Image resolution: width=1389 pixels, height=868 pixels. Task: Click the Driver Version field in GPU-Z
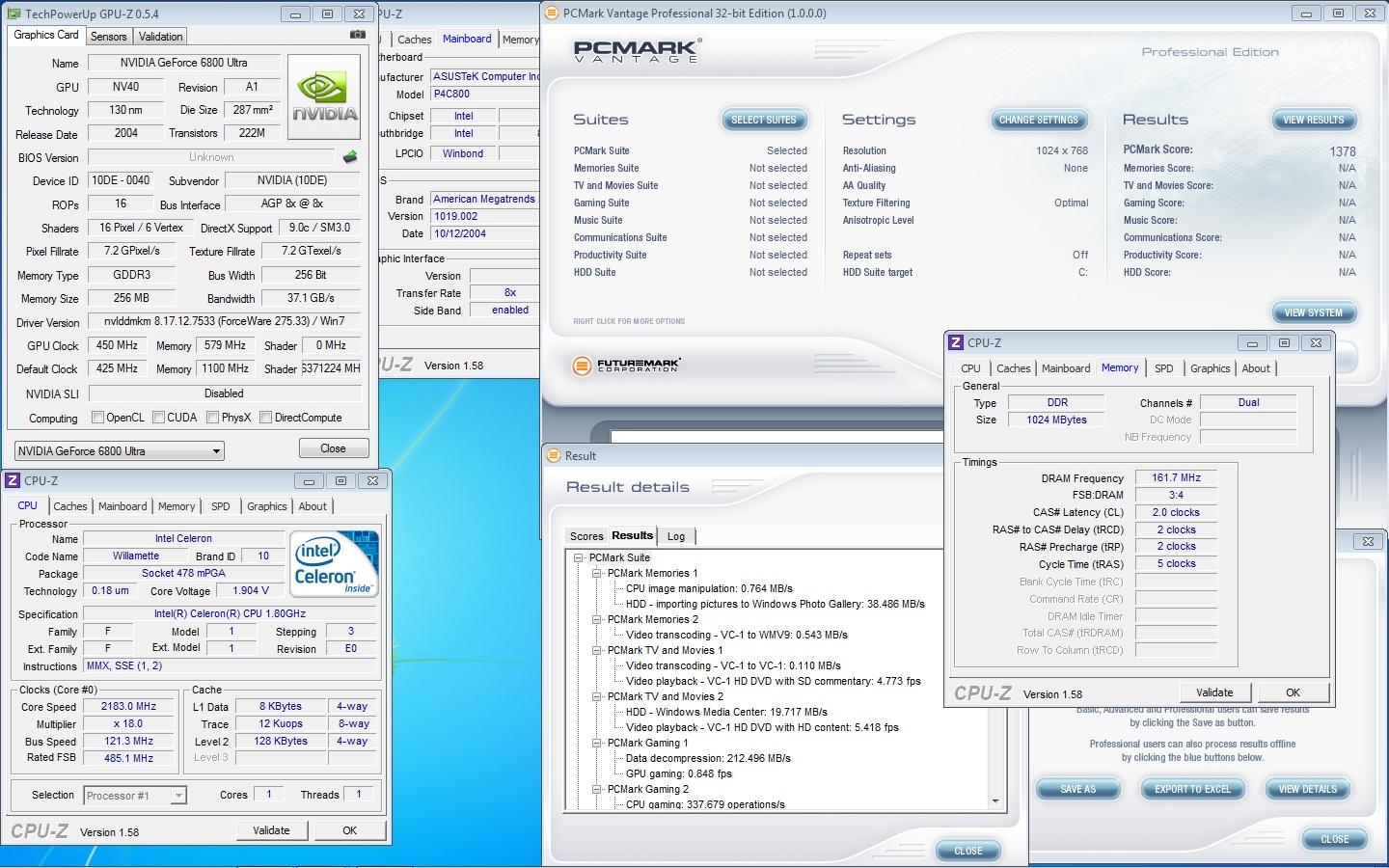point(224,321)
